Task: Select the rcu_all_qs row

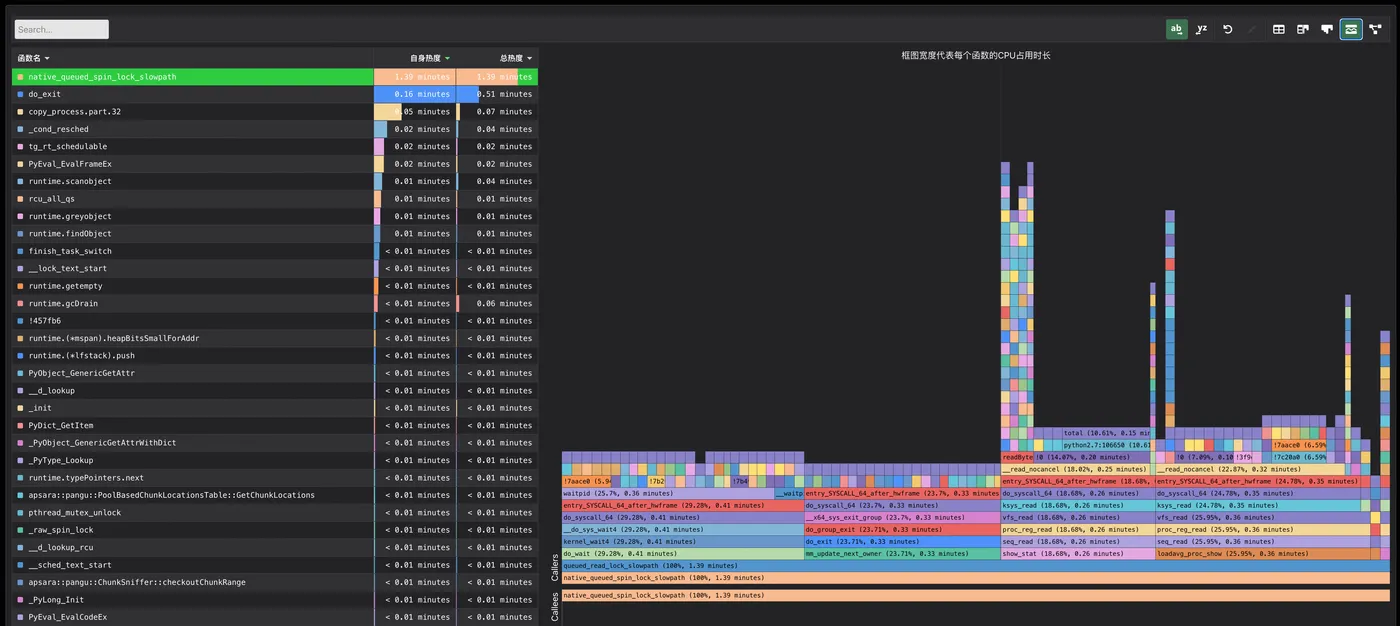Action: tap(275, 199)
